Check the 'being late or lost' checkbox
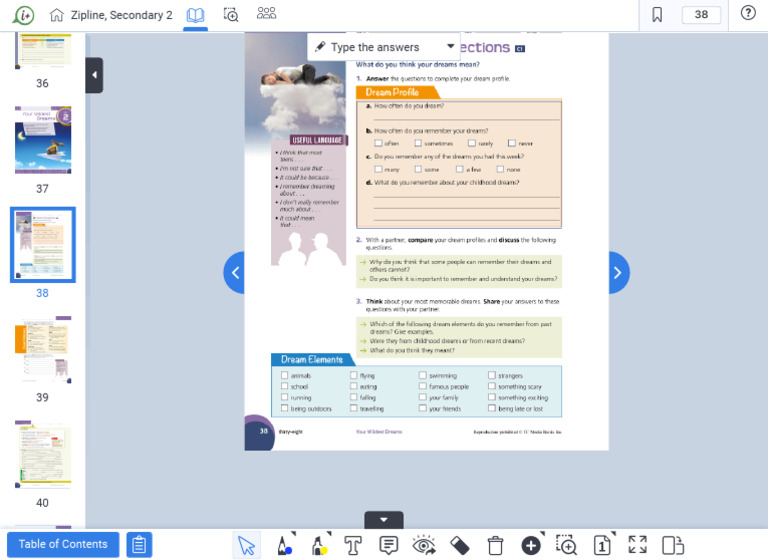Screen dimensions: 768x560 click(x=492, y=408)
